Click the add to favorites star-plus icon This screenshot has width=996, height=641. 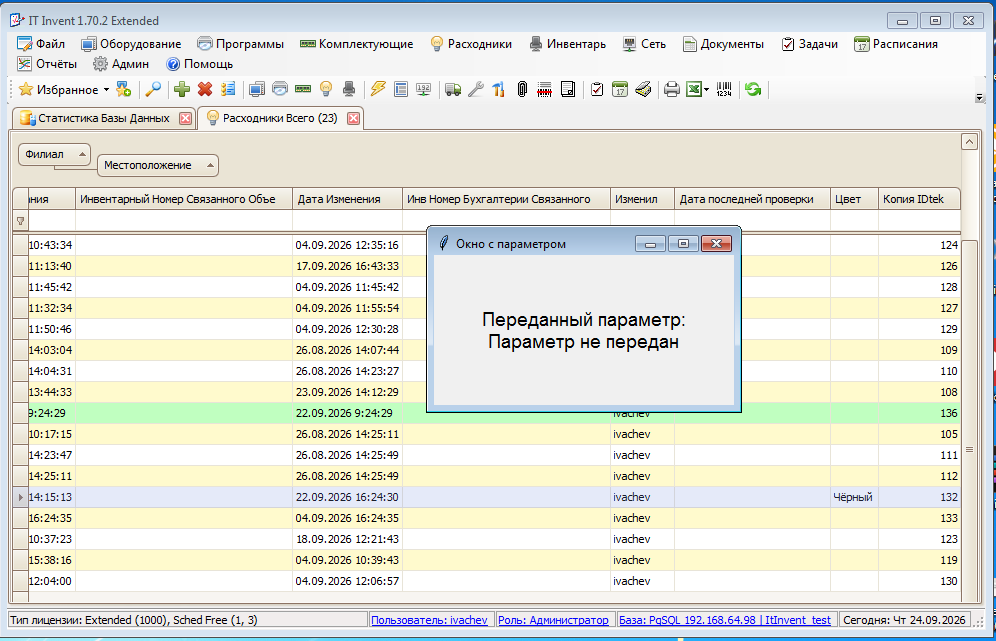[124, 90]
